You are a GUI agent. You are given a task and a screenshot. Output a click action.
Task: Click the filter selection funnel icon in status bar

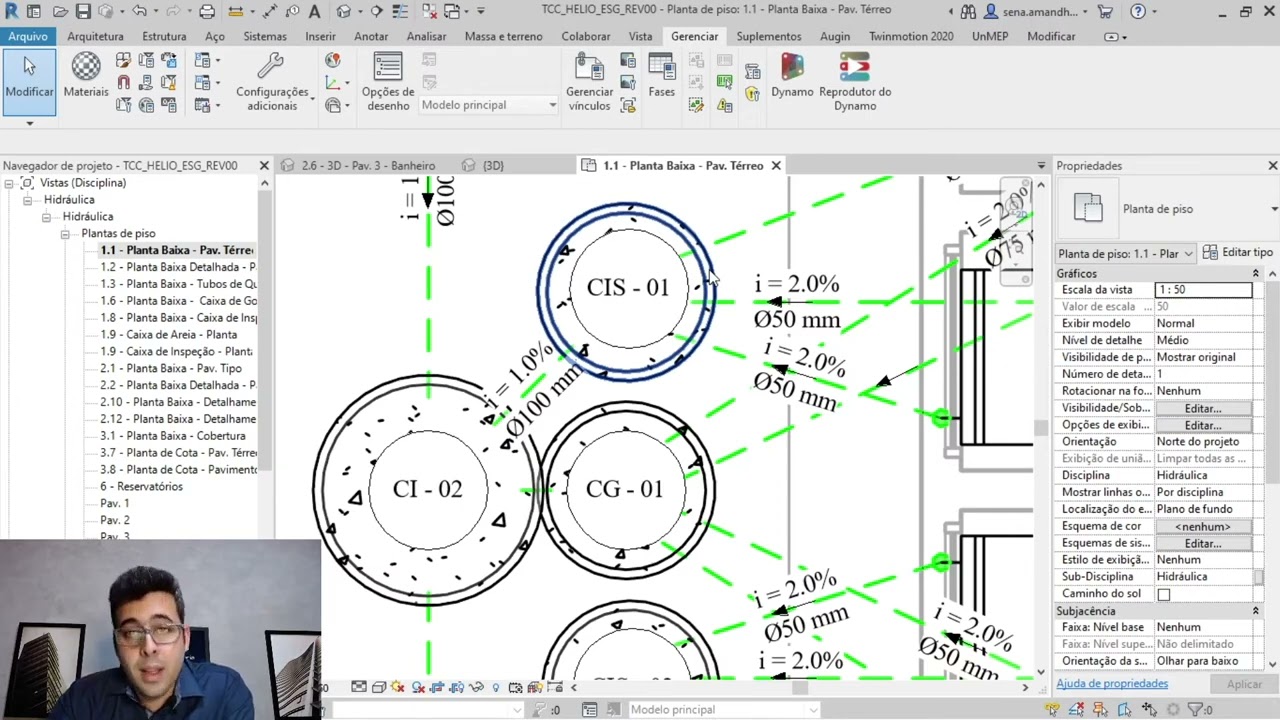pos(1195,710)
